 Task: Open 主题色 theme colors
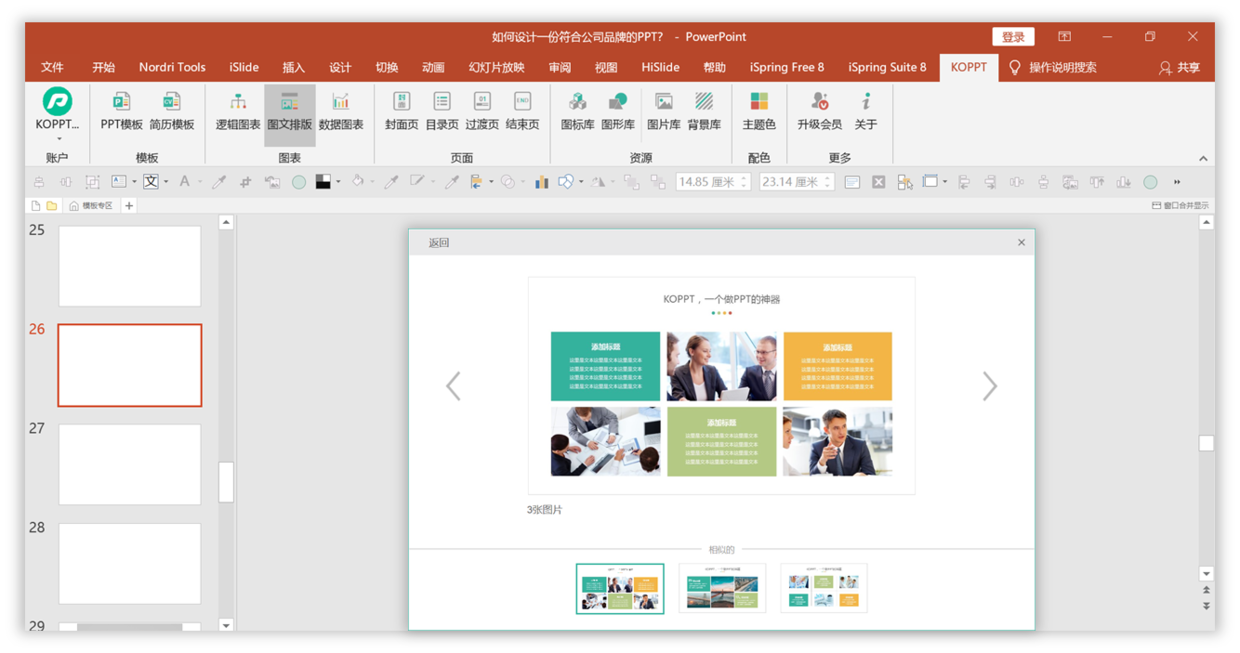(x=759, y=110)
